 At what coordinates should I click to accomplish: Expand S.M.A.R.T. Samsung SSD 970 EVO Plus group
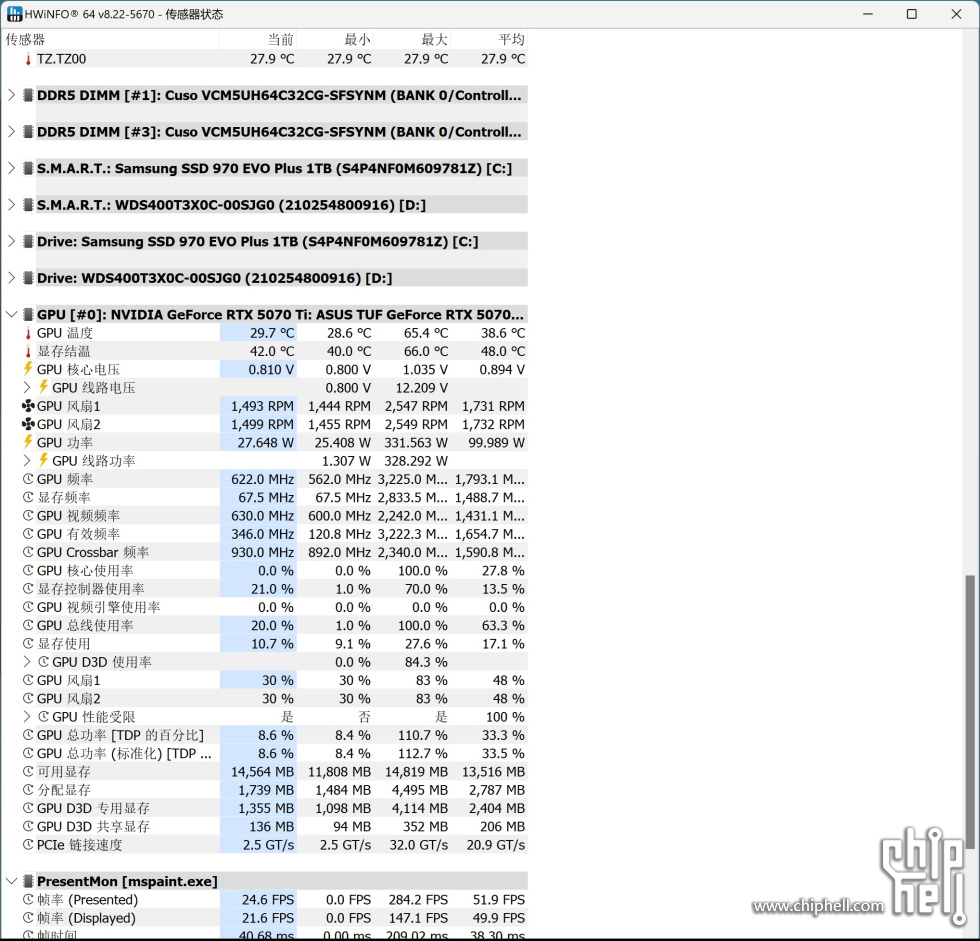[11, 168]
